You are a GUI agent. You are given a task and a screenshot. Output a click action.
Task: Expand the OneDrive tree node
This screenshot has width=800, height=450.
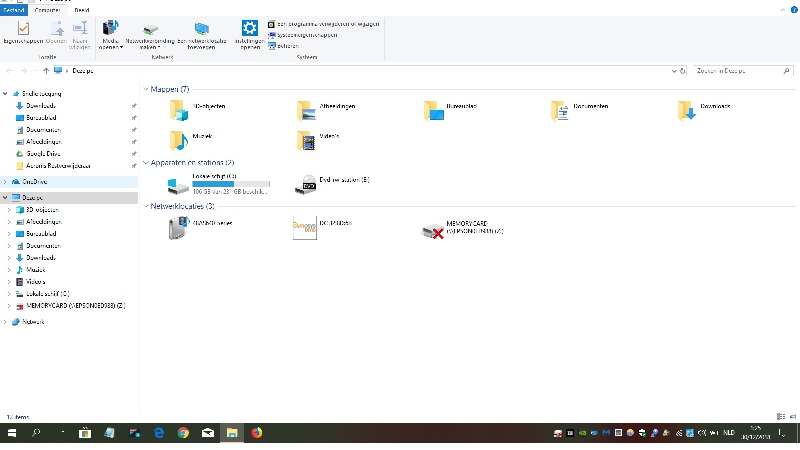coord(7,182)
